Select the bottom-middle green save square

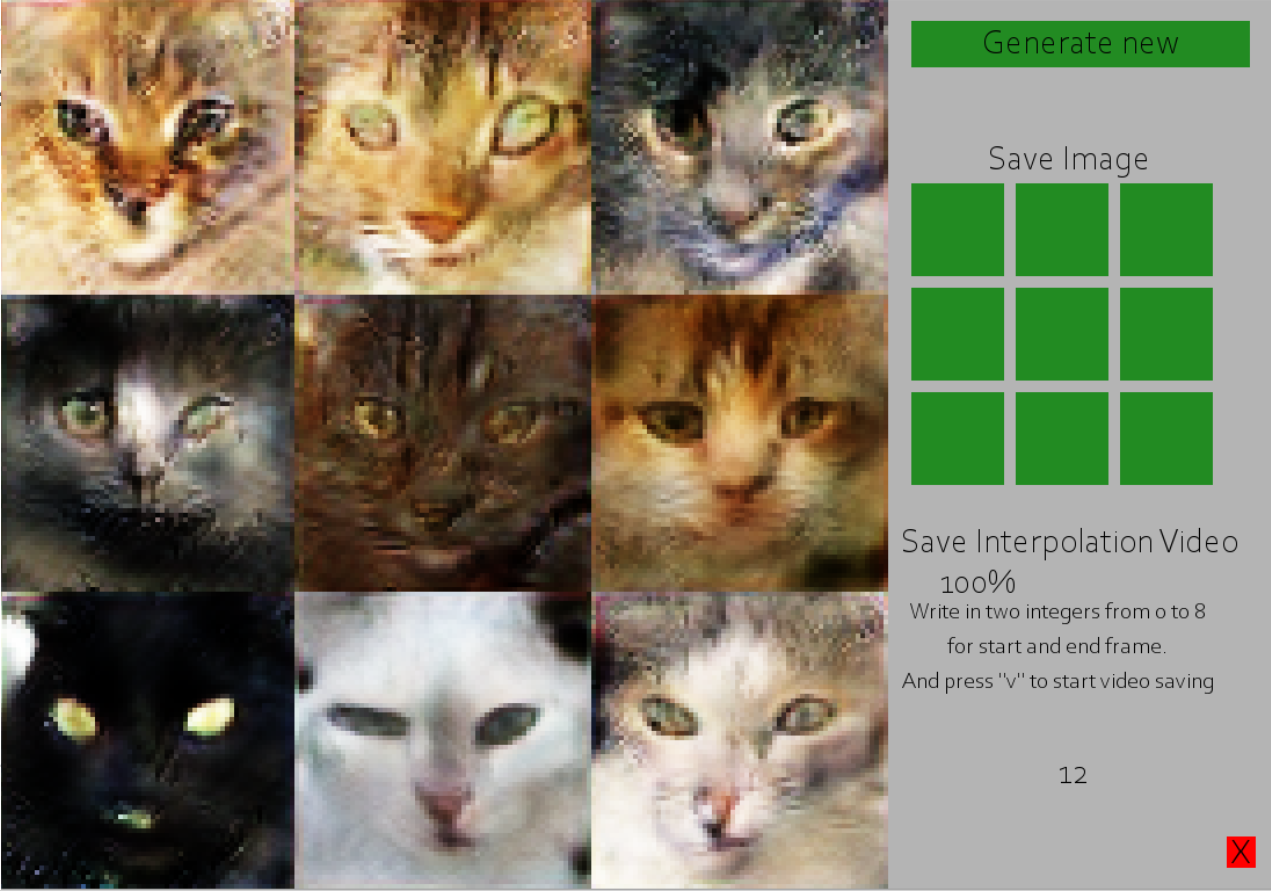coord(1062,438)
